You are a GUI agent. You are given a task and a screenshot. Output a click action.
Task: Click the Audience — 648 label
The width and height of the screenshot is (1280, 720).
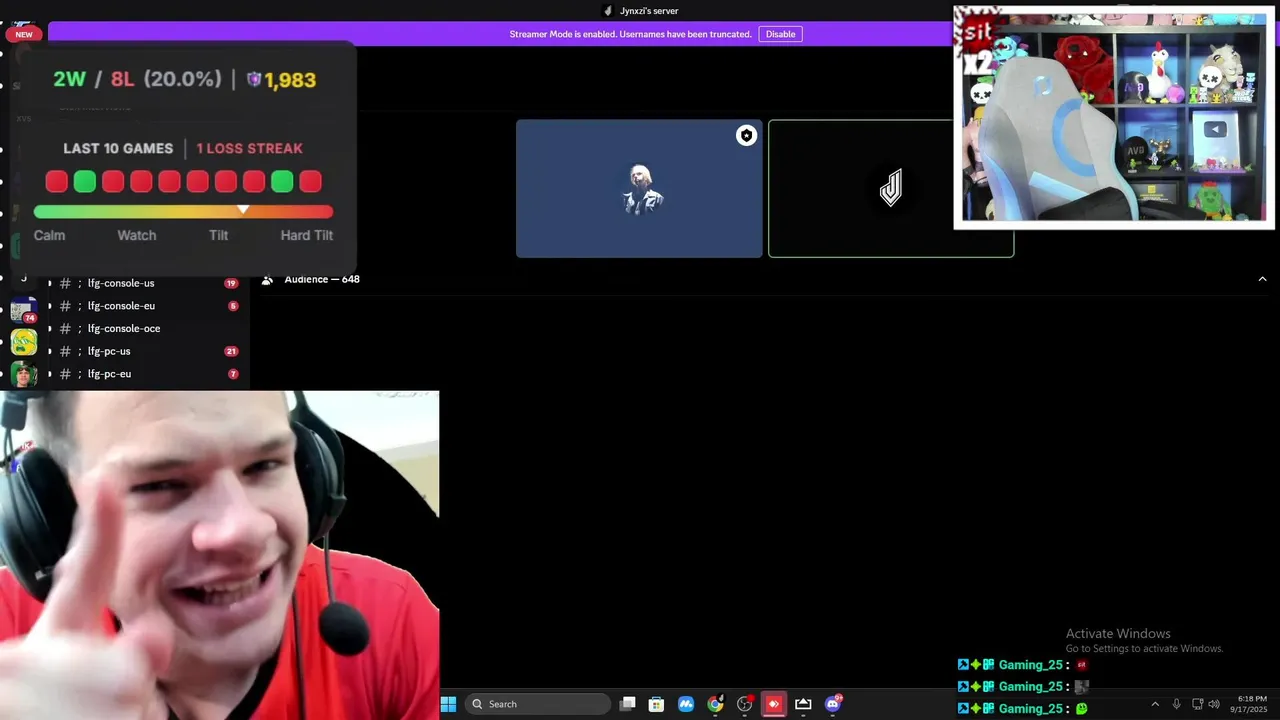point(322,279)
